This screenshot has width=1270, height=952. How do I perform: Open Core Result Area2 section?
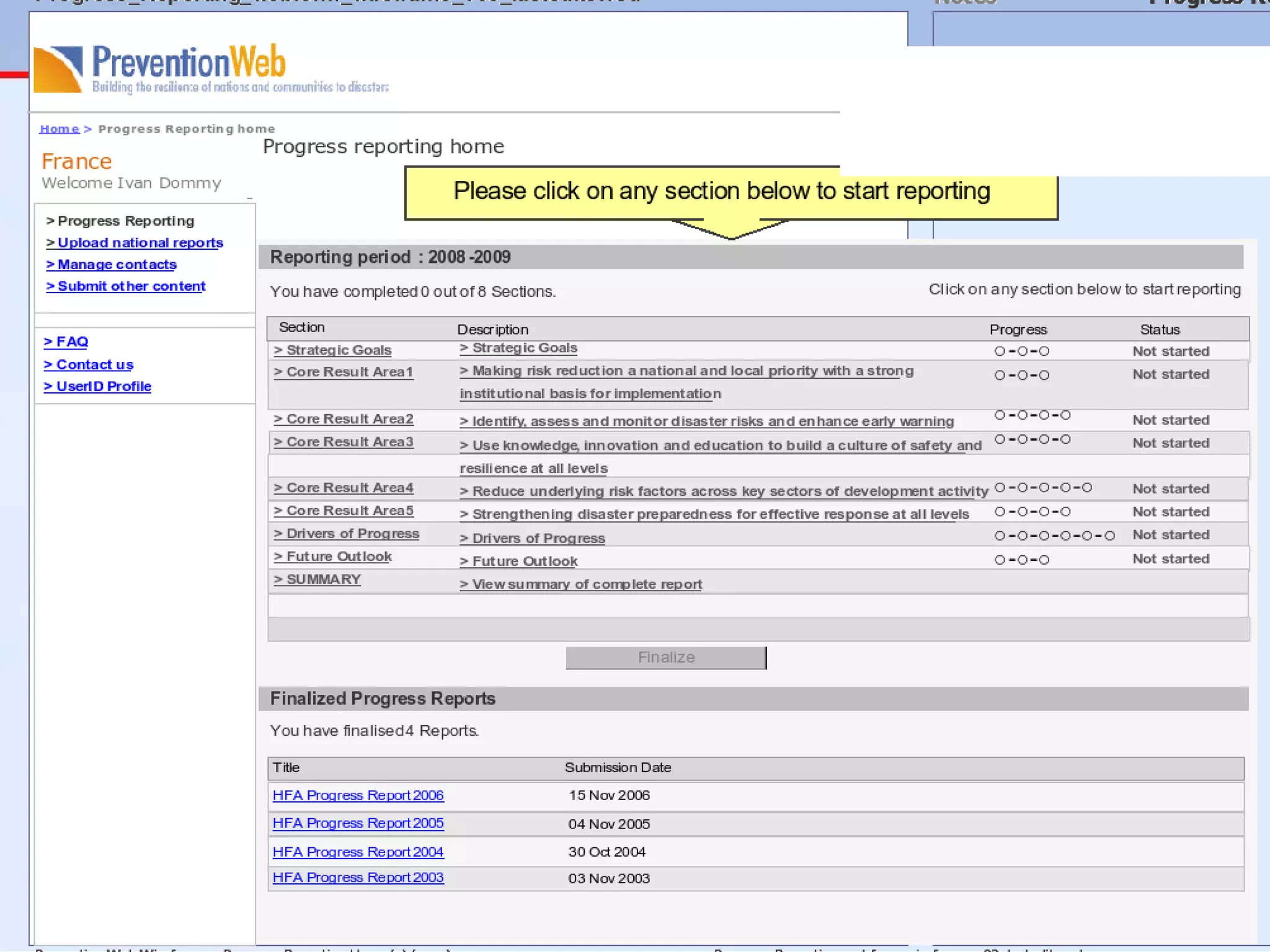click(344, 419)
